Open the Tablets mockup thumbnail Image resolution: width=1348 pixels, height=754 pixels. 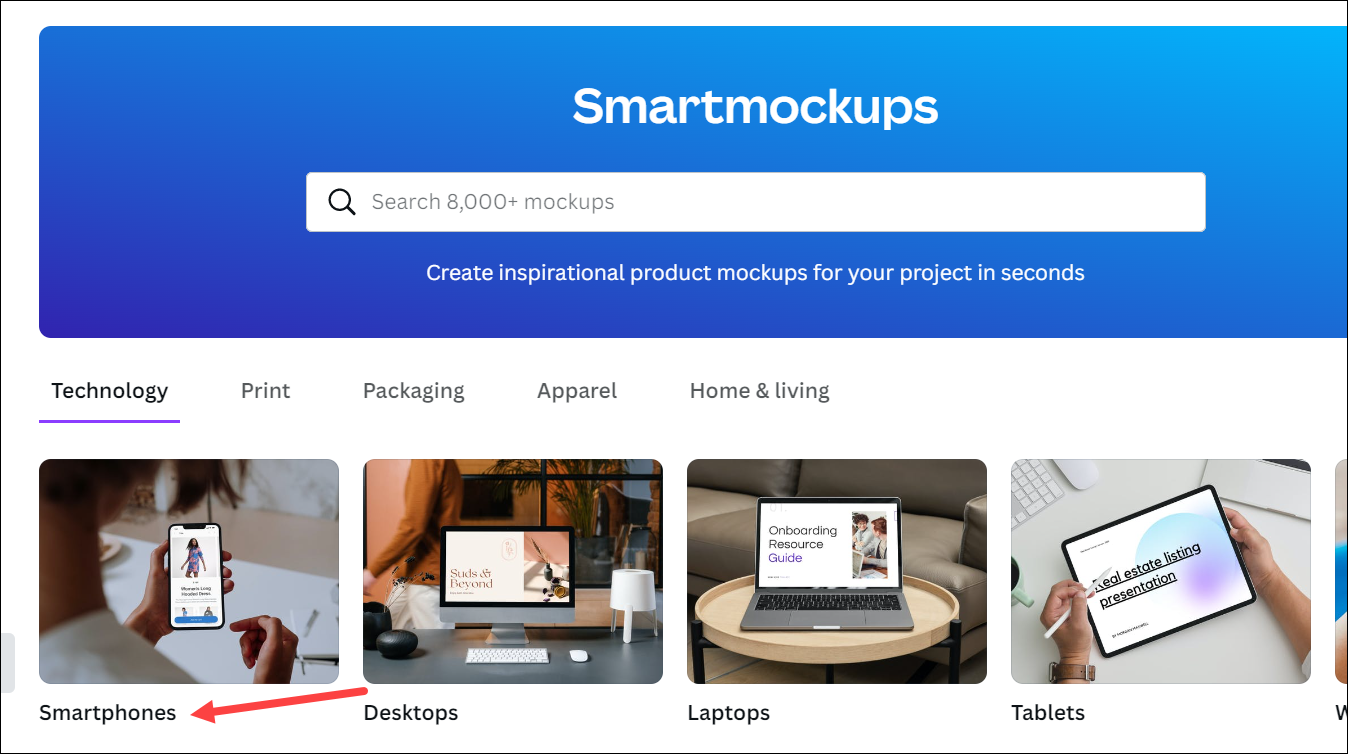[1161, 571]
